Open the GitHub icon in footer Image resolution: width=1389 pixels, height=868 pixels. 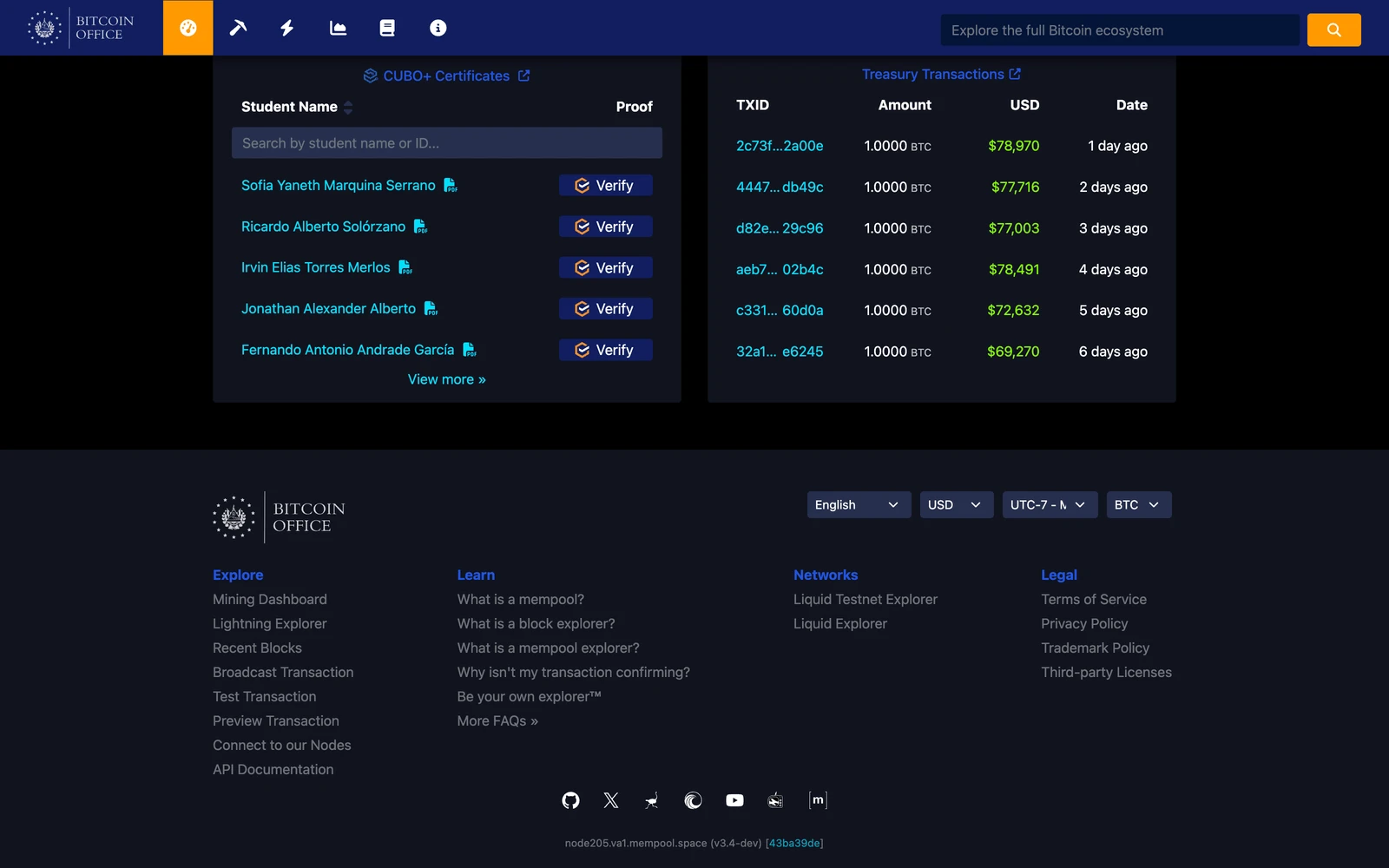pyautogui.click(x=570, y=800)
